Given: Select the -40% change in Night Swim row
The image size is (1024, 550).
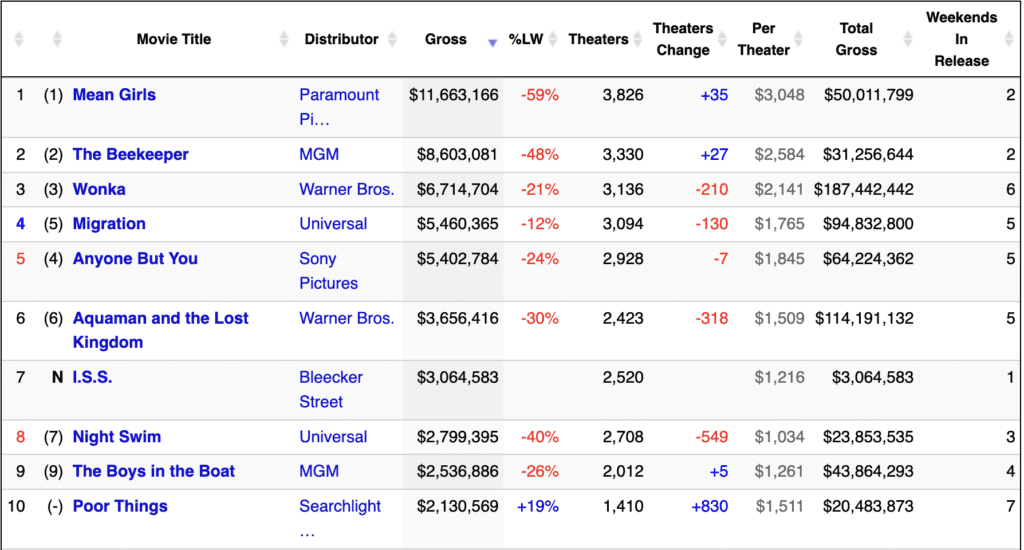Looking at the screenshot, I should pyautogui.click(x=539, y=437).
